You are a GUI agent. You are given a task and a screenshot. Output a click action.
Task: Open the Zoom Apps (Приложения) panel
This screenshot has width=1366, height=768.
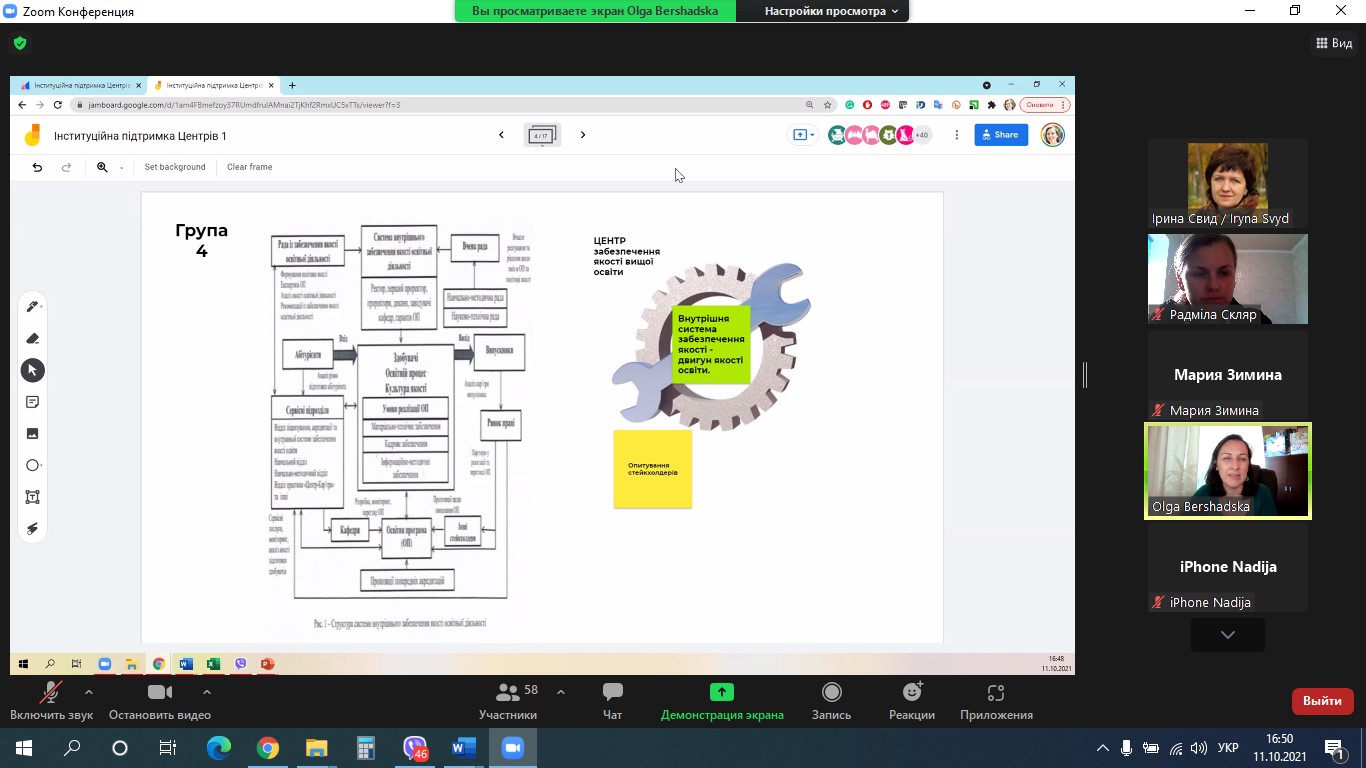click(996, 701)
